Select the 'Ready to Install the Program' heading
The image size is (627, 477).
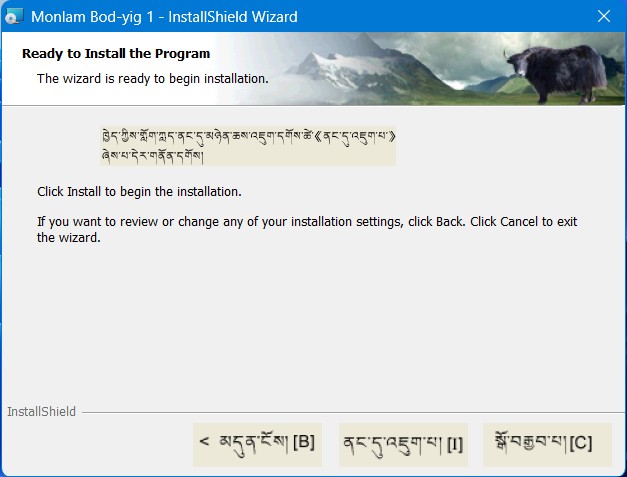click(x=116, y=54)
